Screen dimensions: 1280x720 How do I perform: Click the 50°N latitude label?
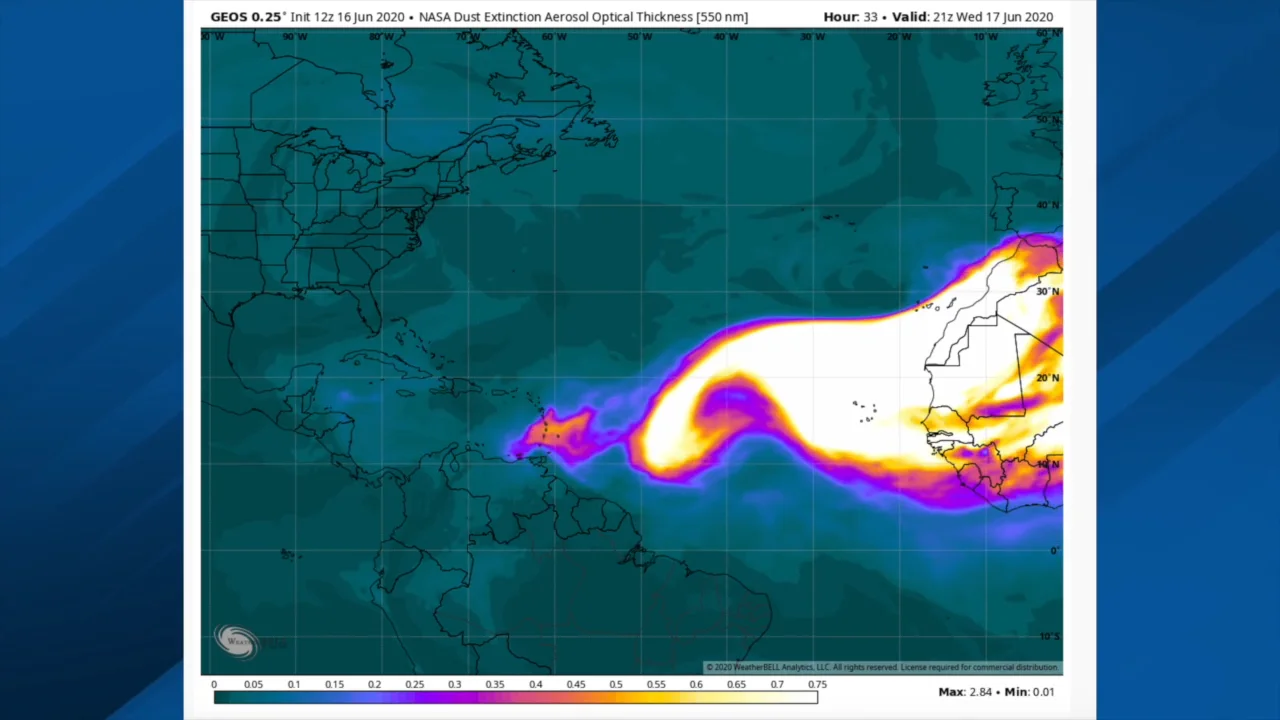pos(1048,119)
